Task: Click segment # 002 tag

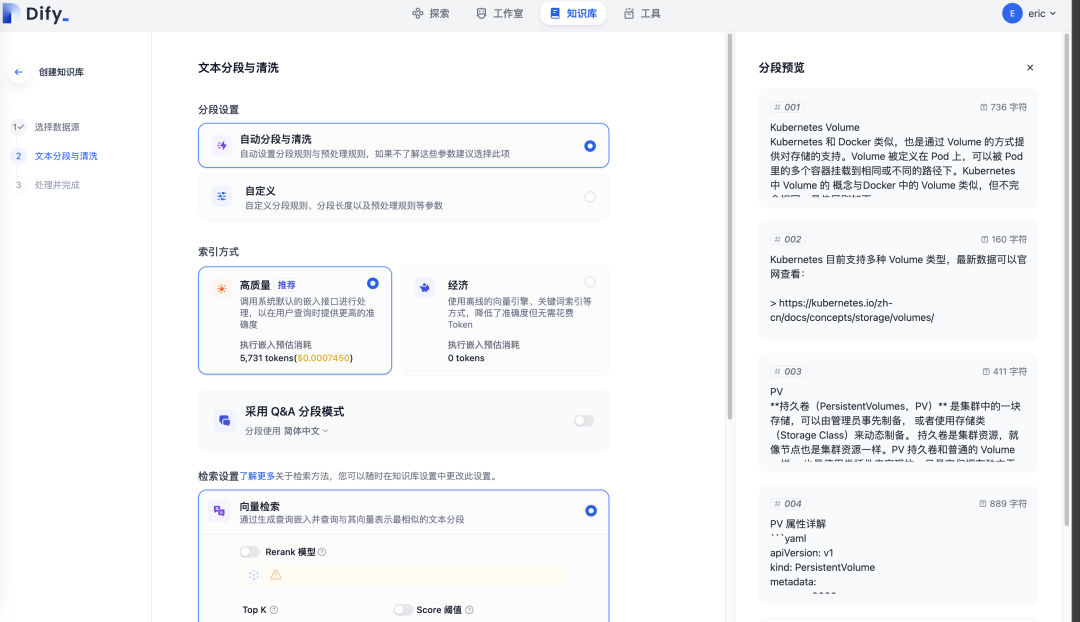Action: [x=788, y=239]
